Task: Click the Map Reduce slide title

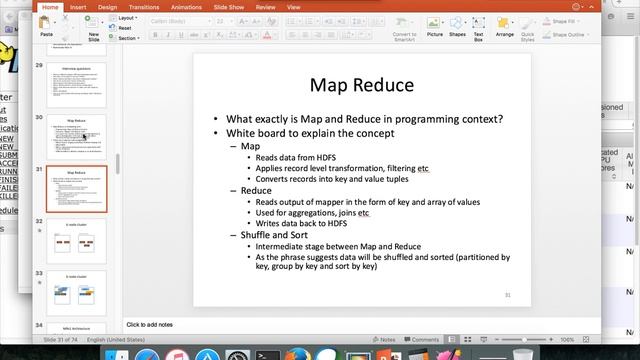Action: coord(362,85)
